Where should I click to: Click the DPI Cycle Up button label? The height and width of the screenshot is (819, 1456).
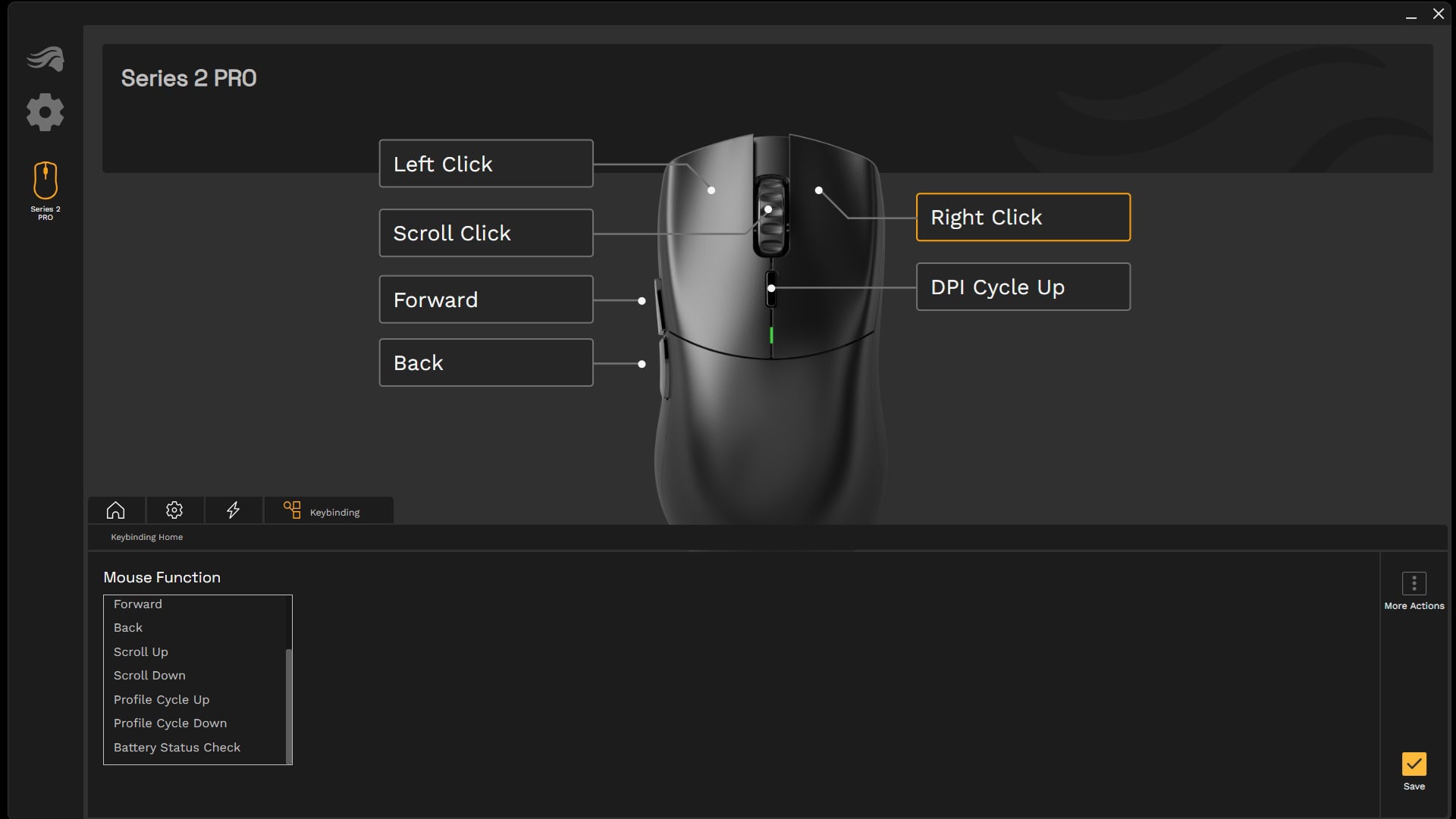[x=1023, y=287]
